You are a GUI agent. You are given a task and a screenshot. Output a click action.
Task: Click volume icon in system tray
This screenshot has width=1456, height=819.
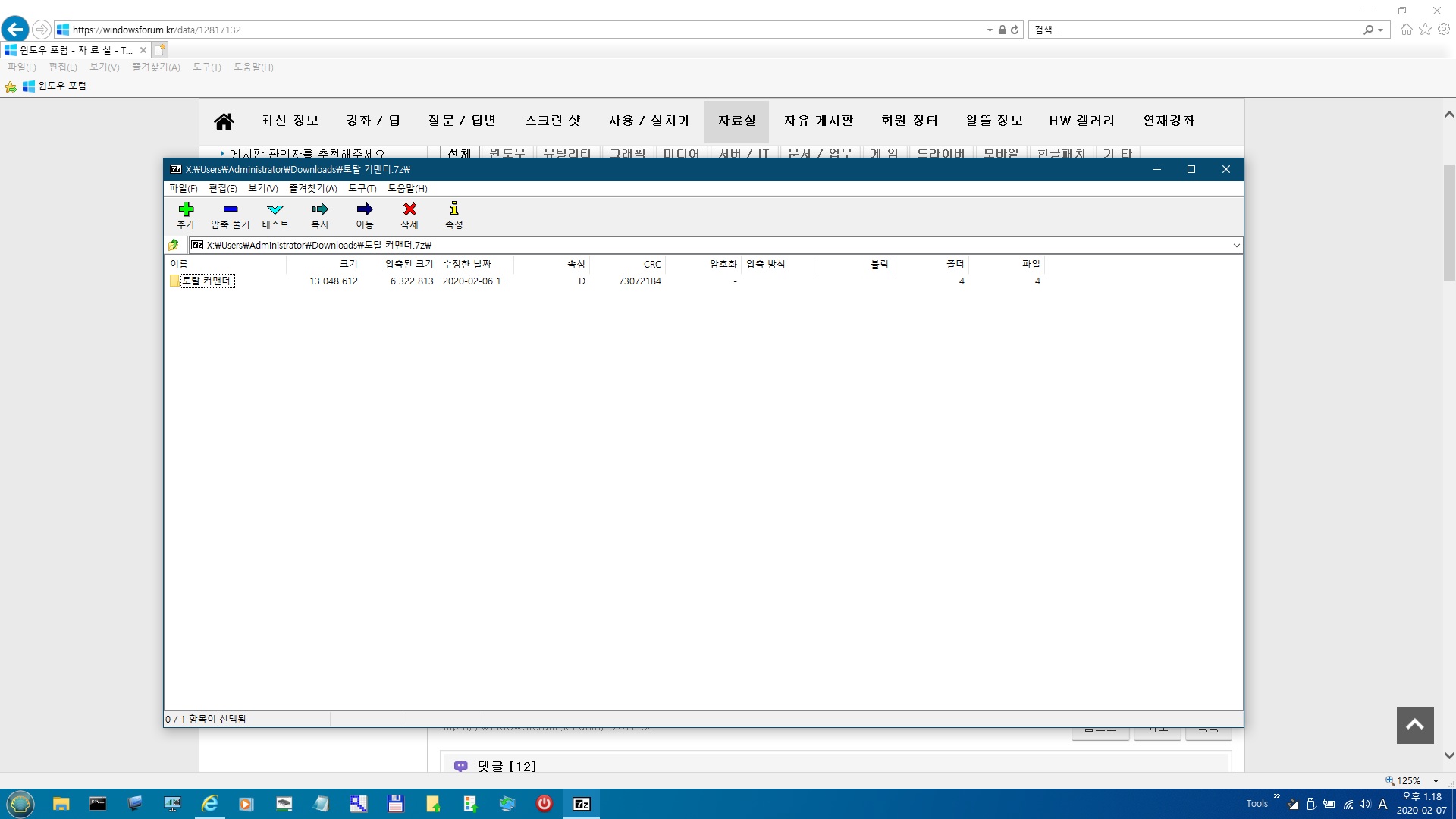[1365, 804]
